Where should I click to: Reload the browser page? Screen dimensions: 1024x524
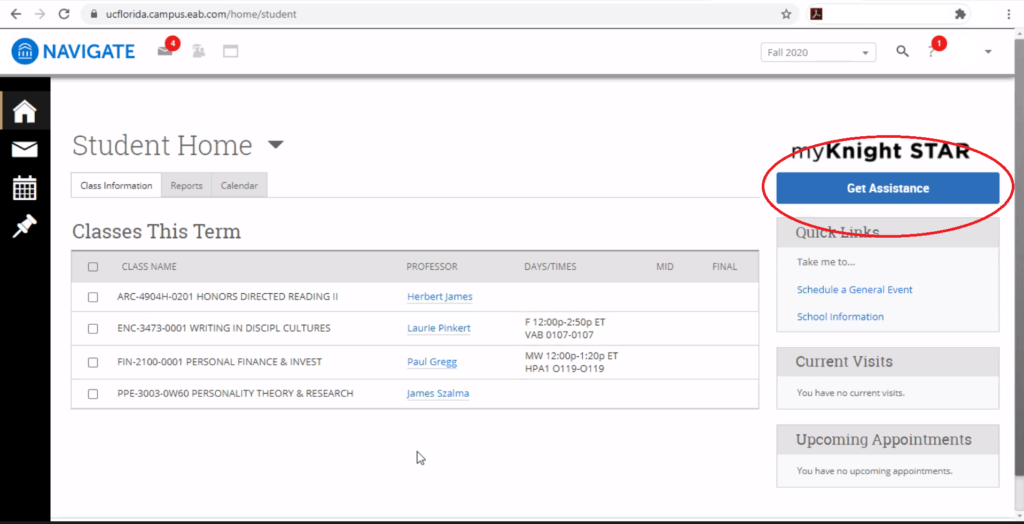tap(64, 14)
